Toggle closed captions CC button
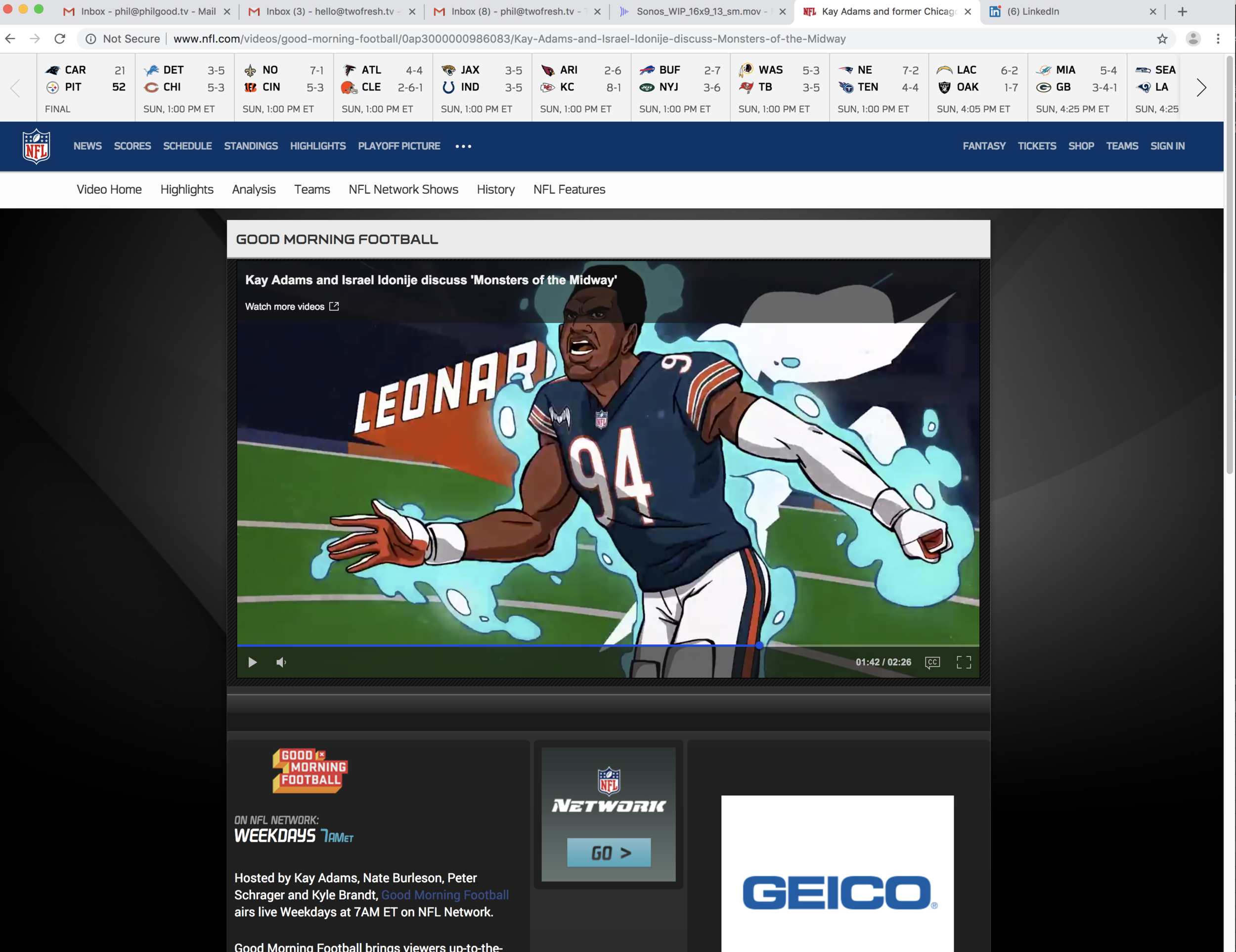This screenshot has height=952, width=1236. (932, 662)
